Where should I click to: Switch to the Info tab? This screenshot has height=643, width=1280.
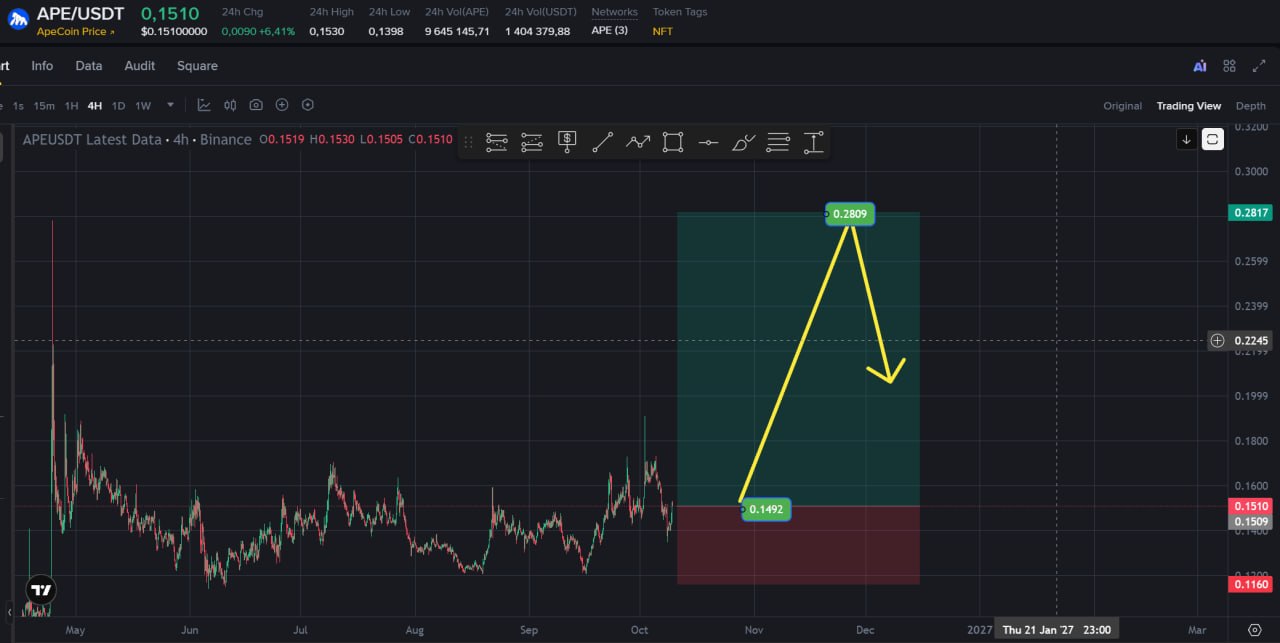(x=42, y=66)
